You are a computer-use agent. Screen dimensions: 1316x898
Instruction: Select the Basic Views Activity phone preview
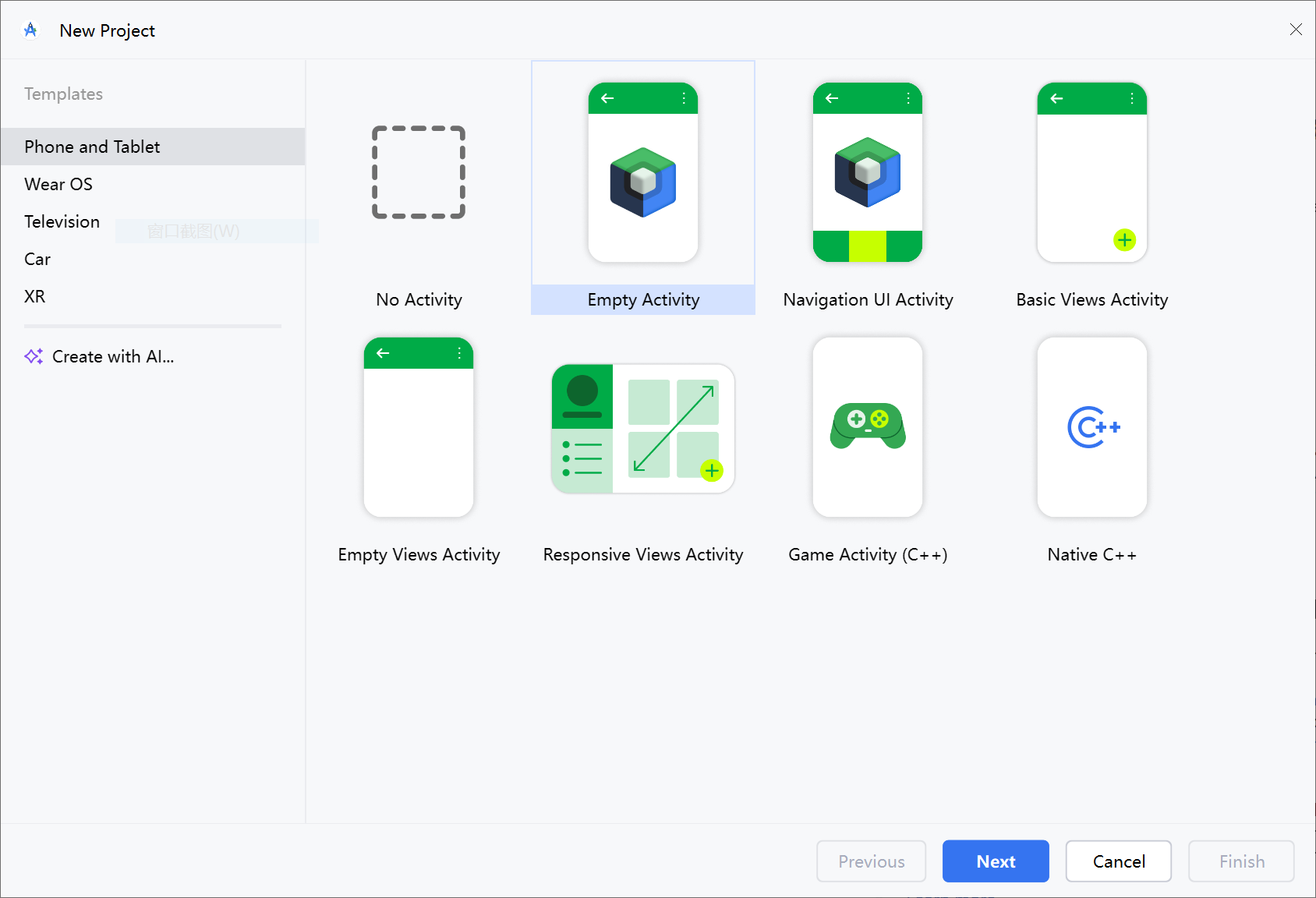coord(1092,172)
